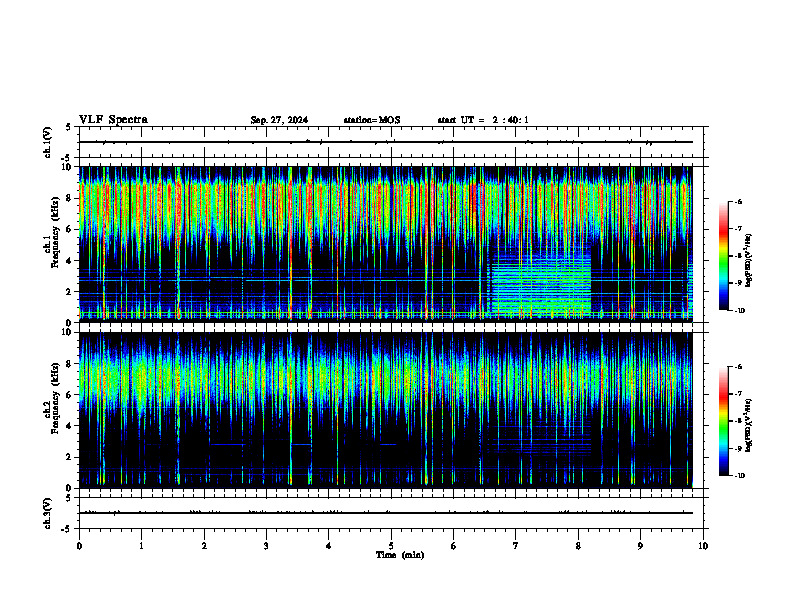Screen dimensions: 792x612
Task: Click time-axis tick label "9"
Action: tap(640, 546)
